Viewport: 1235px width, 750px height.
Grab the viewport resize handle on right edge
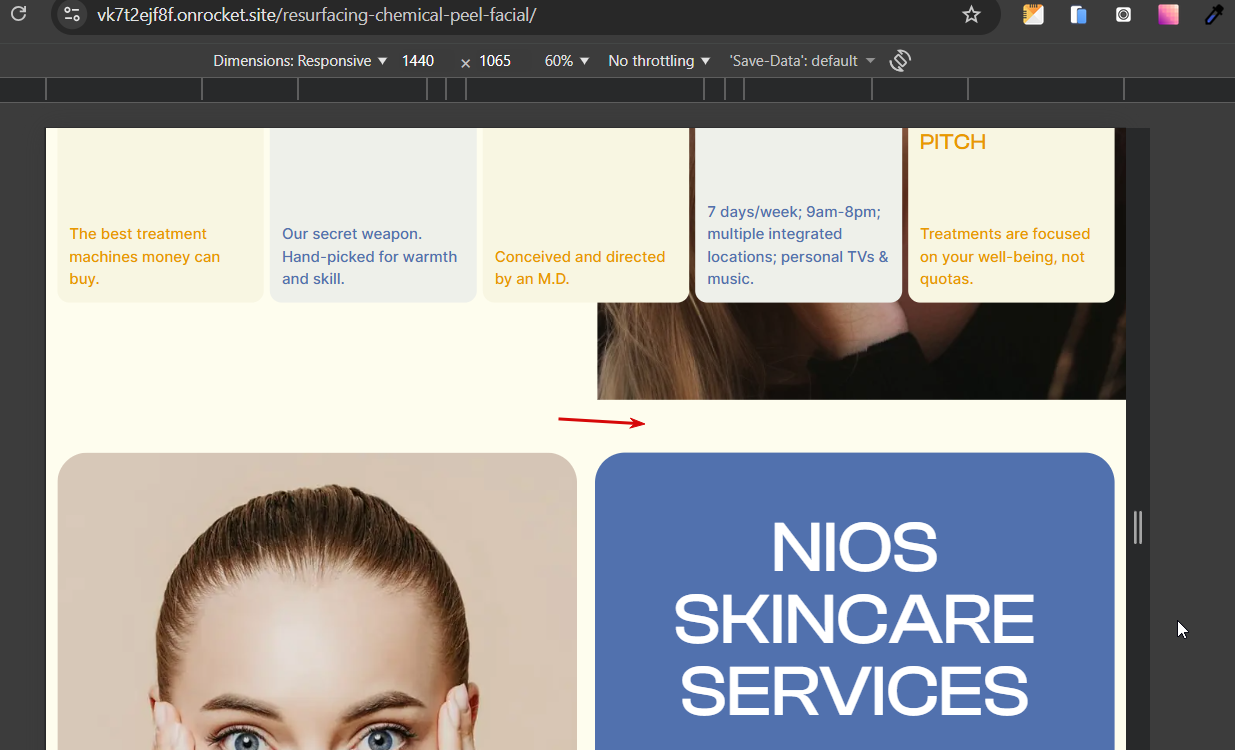pos(1137,527)
